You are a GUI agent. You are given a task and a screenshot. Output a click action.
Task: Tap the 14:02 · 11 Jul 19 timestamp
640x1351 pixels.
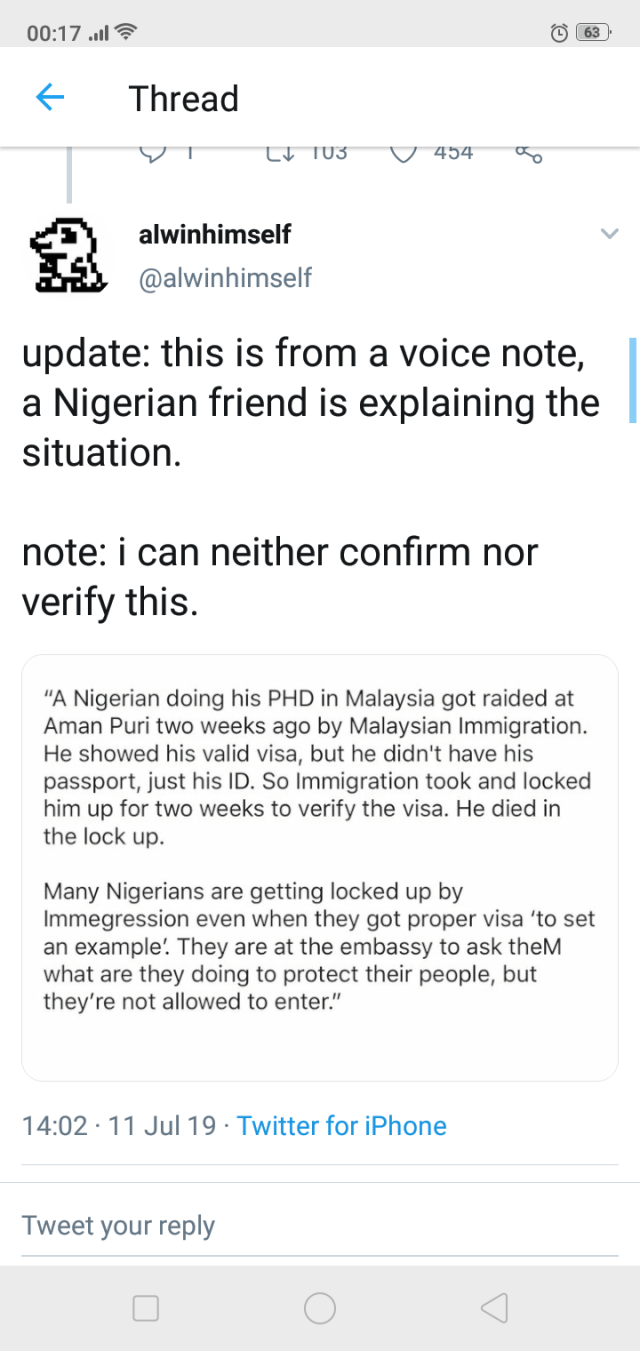[119, 1126]
